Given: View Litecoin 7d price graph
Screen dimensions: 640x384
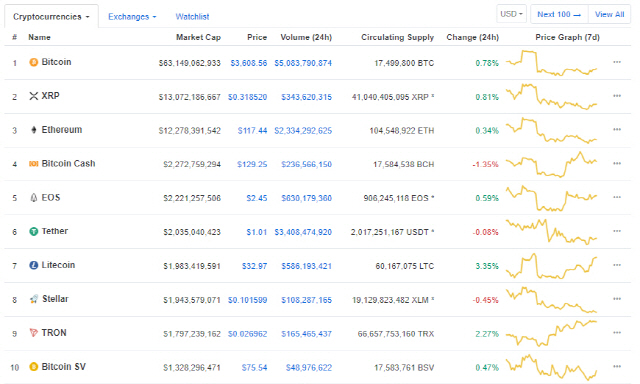Looking at the screenshot, I should click(551, 266).
